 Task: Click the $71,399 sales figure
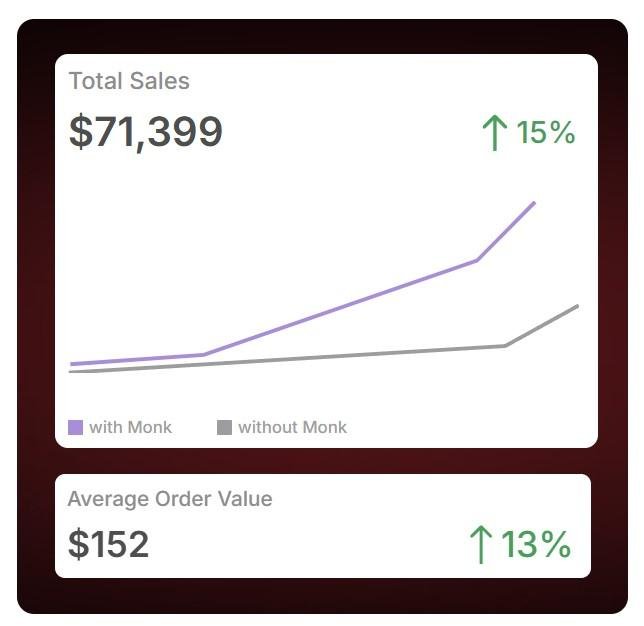coord(146,132)
